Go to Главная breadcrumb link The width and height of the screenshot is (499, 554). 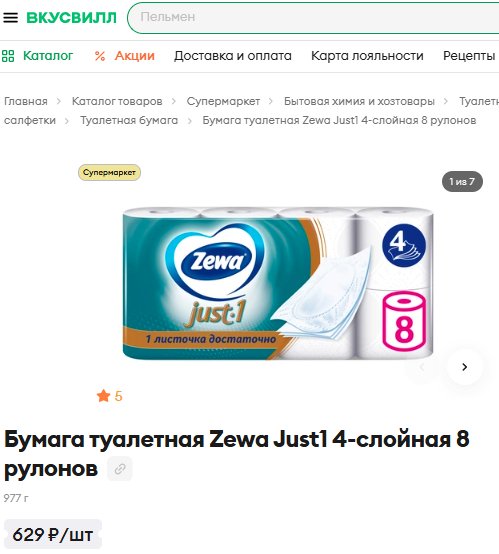coord(26,101)
